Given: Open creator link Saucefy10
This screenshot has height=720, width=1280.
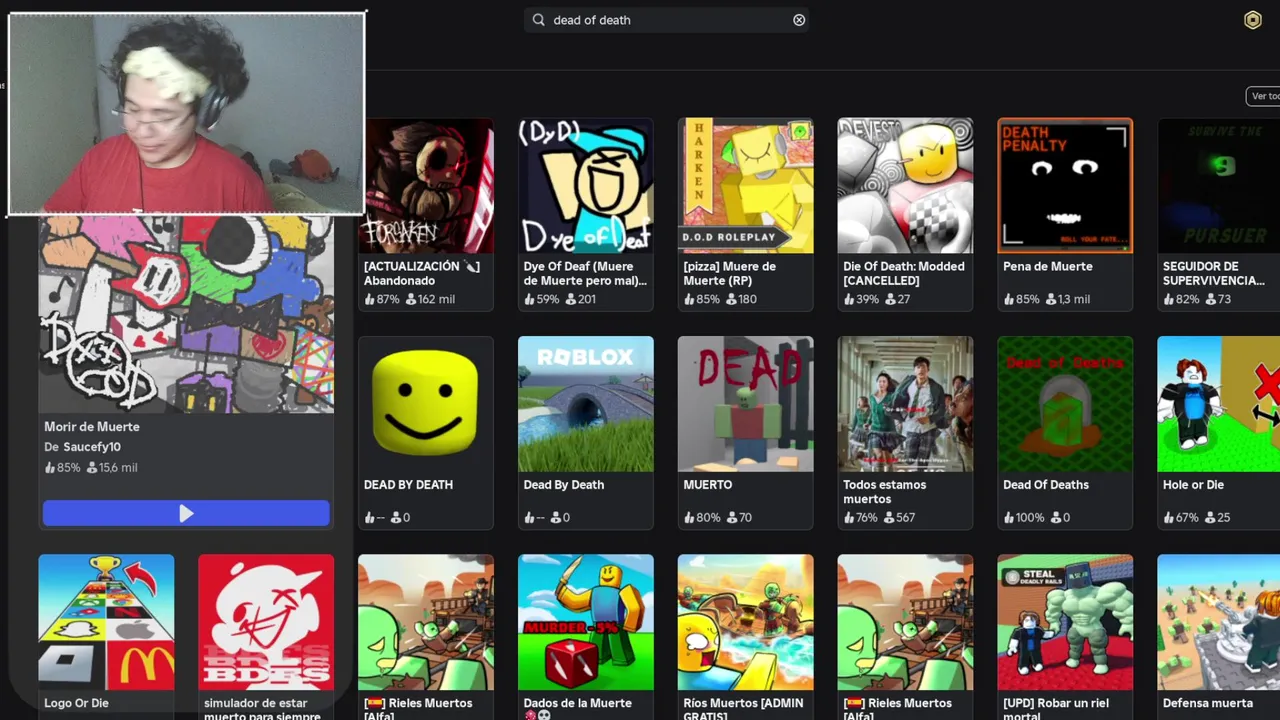Looking at the screenshot, I should (x=92, y=447).
